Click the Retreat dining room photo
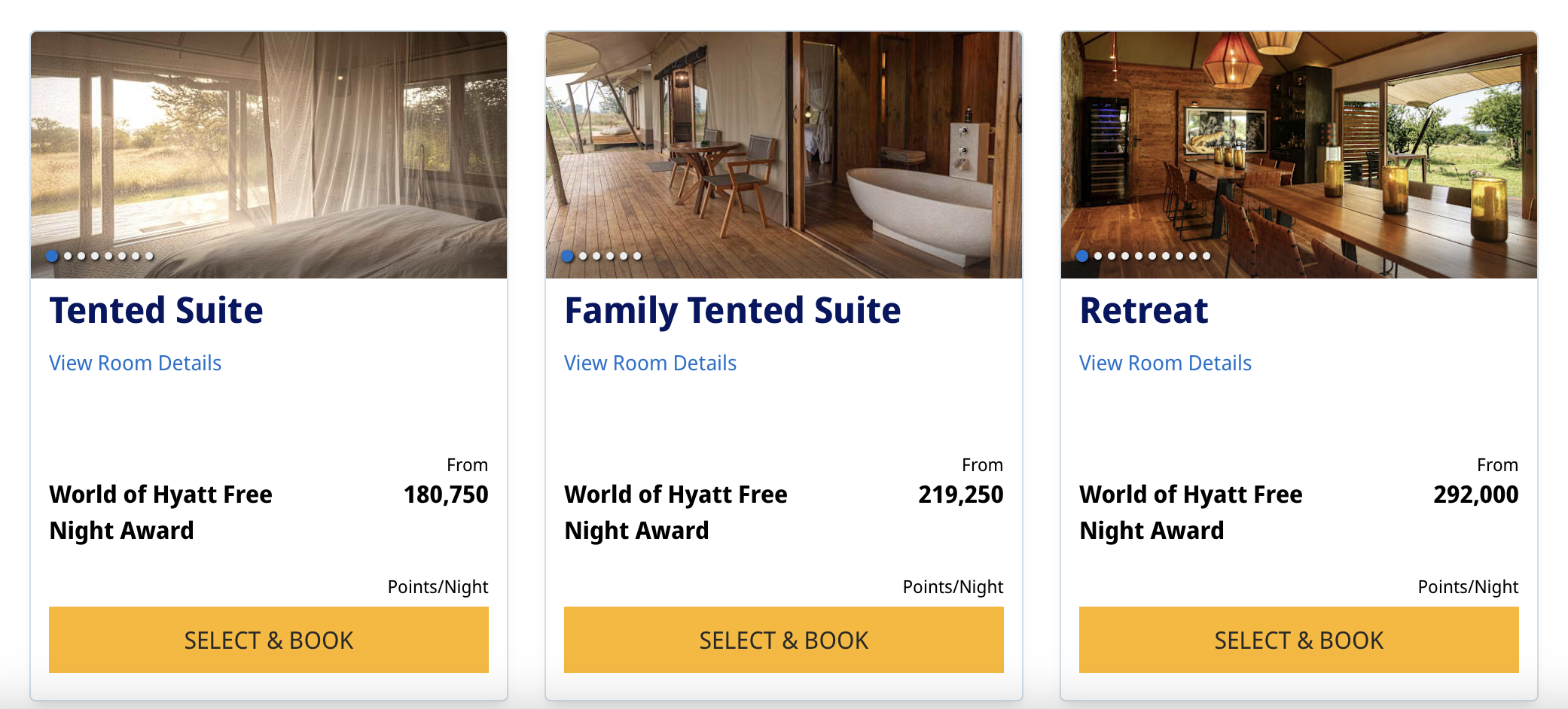The width and height of the screenshot is (1568, 709). pos(1298,143)
